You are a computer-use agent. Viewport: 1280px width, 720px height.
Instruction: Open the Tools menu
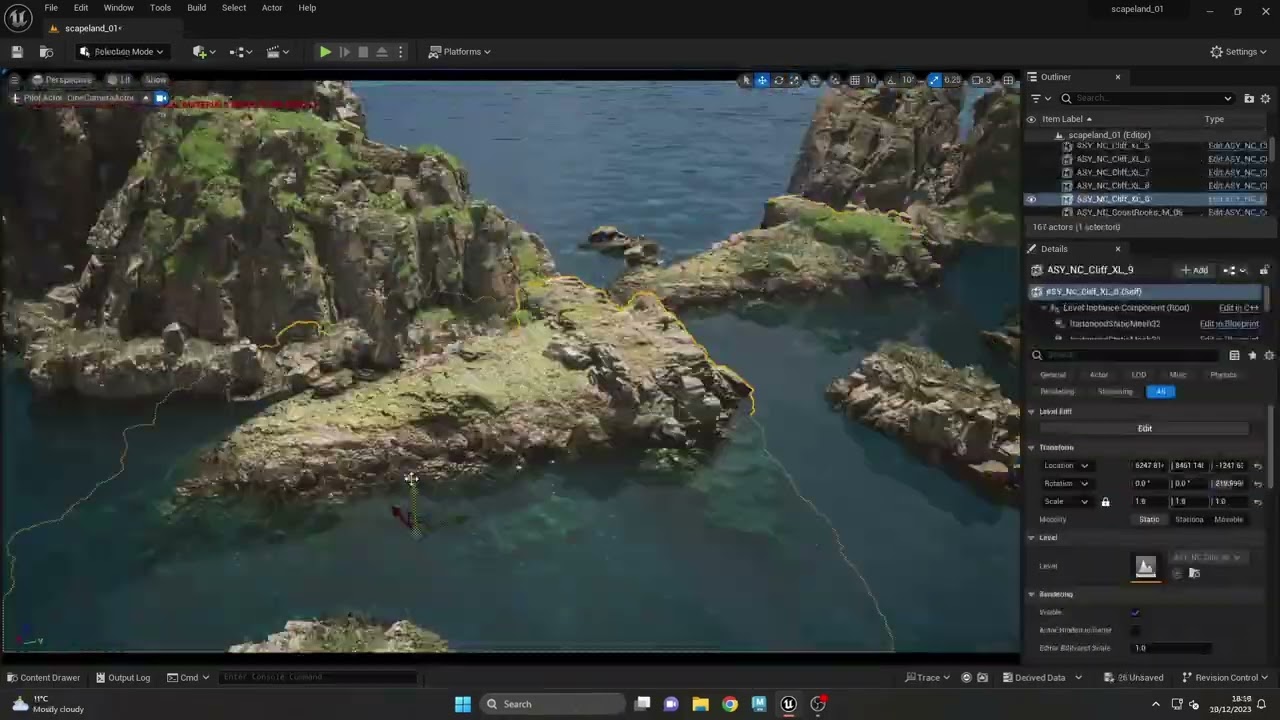click(160, 8)
